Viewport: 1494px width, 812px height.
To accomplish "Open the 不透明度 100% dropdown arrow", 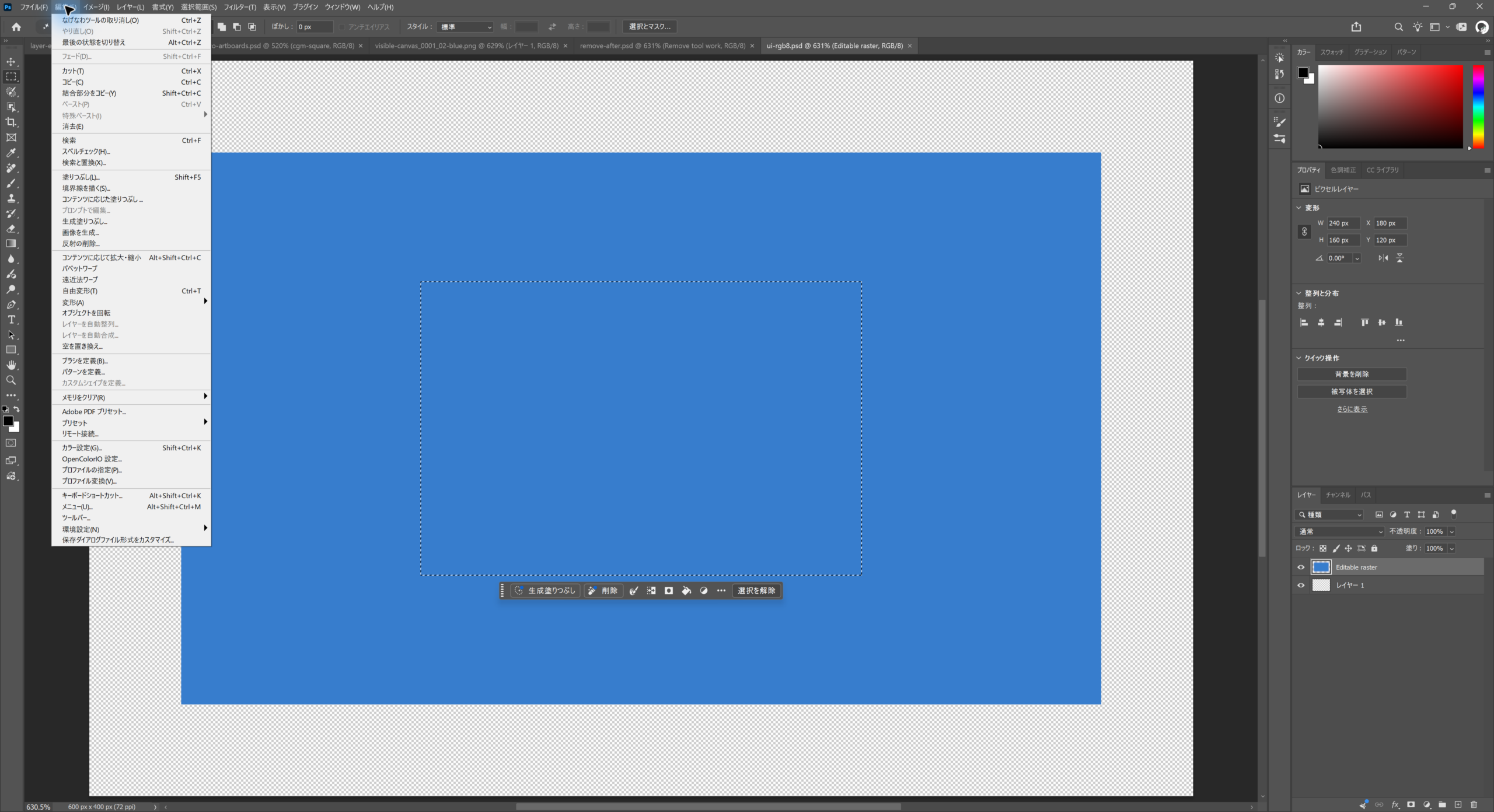I will point(1451,531).
